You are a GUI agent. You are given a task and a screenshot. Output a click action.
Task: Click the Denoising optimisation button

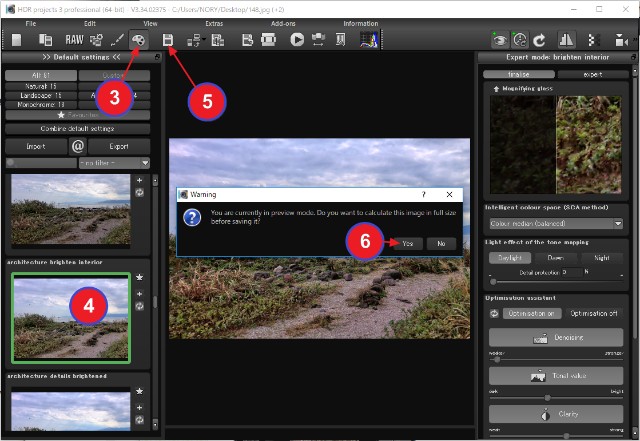pos(555,339)
